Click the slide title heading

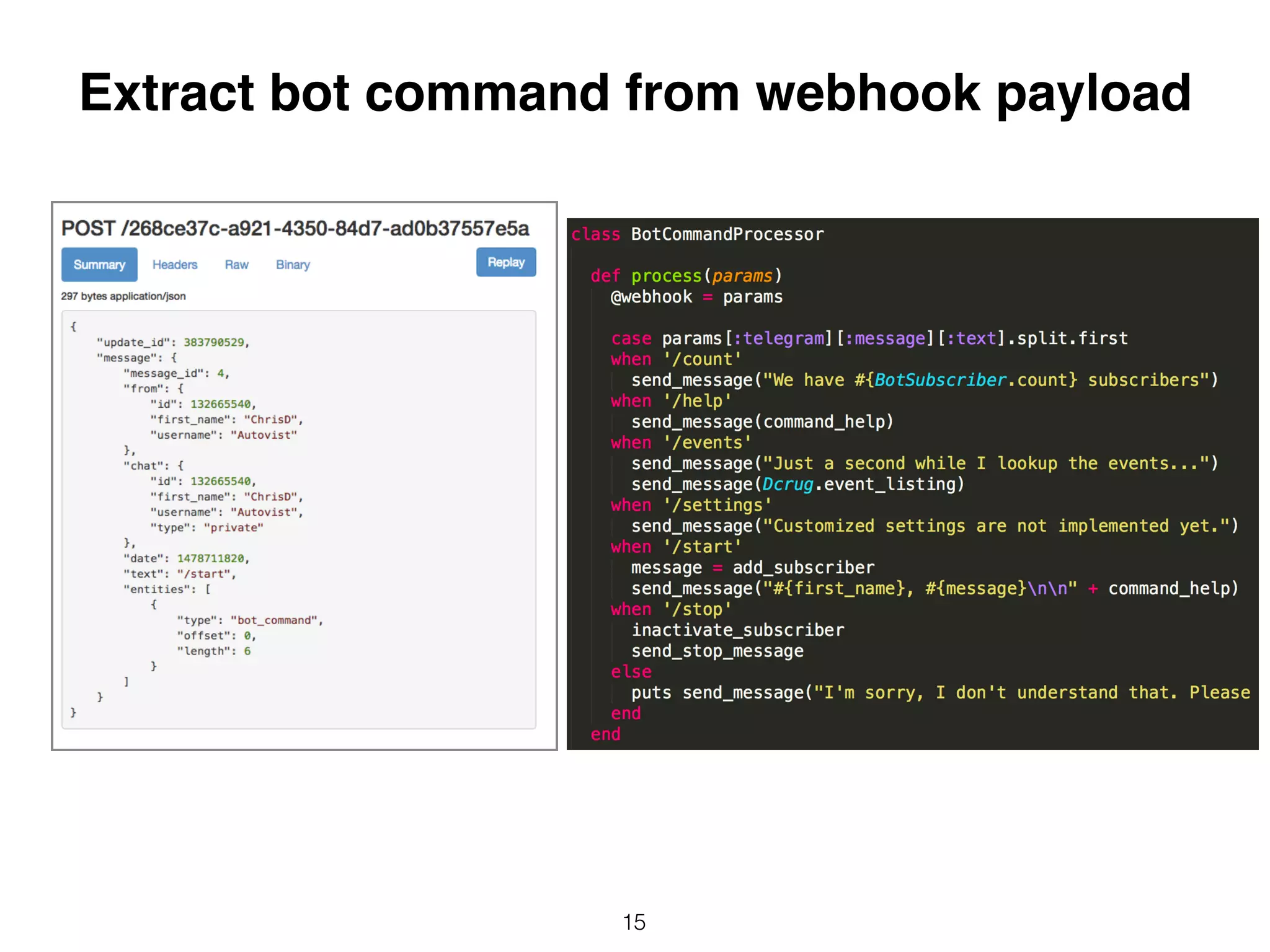(x=636, y=93)
